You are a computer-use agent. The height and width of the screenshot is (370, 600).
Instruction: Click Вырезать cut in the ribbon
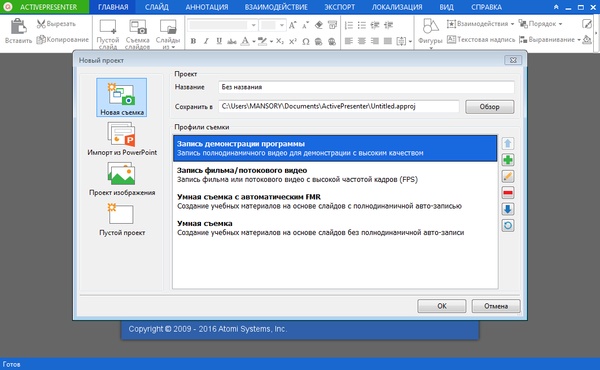tap(56, 24)
